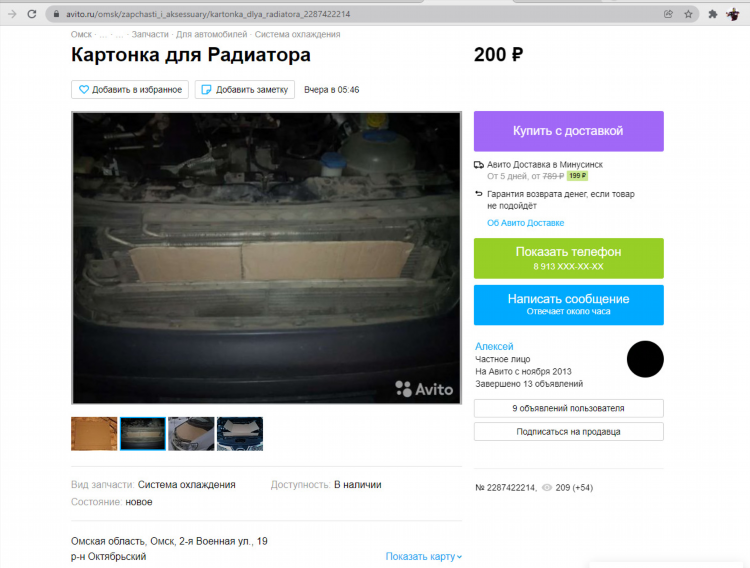Click the delivery truck icon
The image size is (750, 568).
(x=479, y=165)
